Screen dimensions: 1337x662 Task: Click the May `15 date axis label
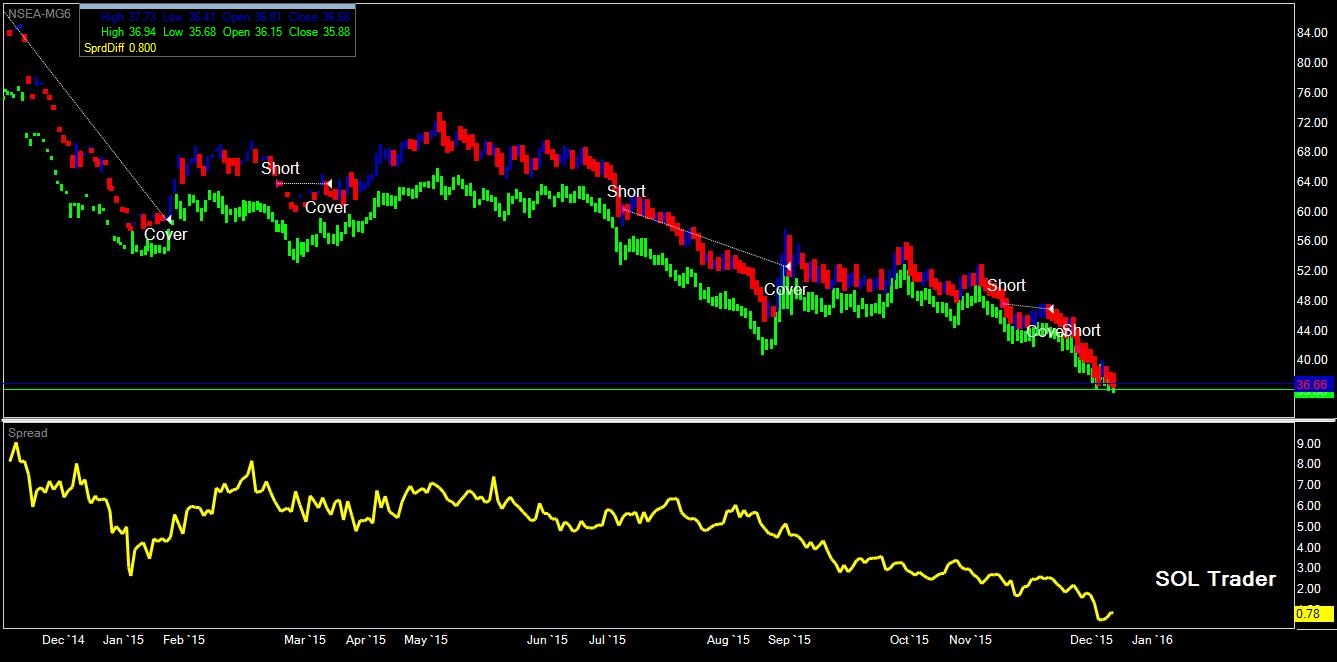coord(427,639)
